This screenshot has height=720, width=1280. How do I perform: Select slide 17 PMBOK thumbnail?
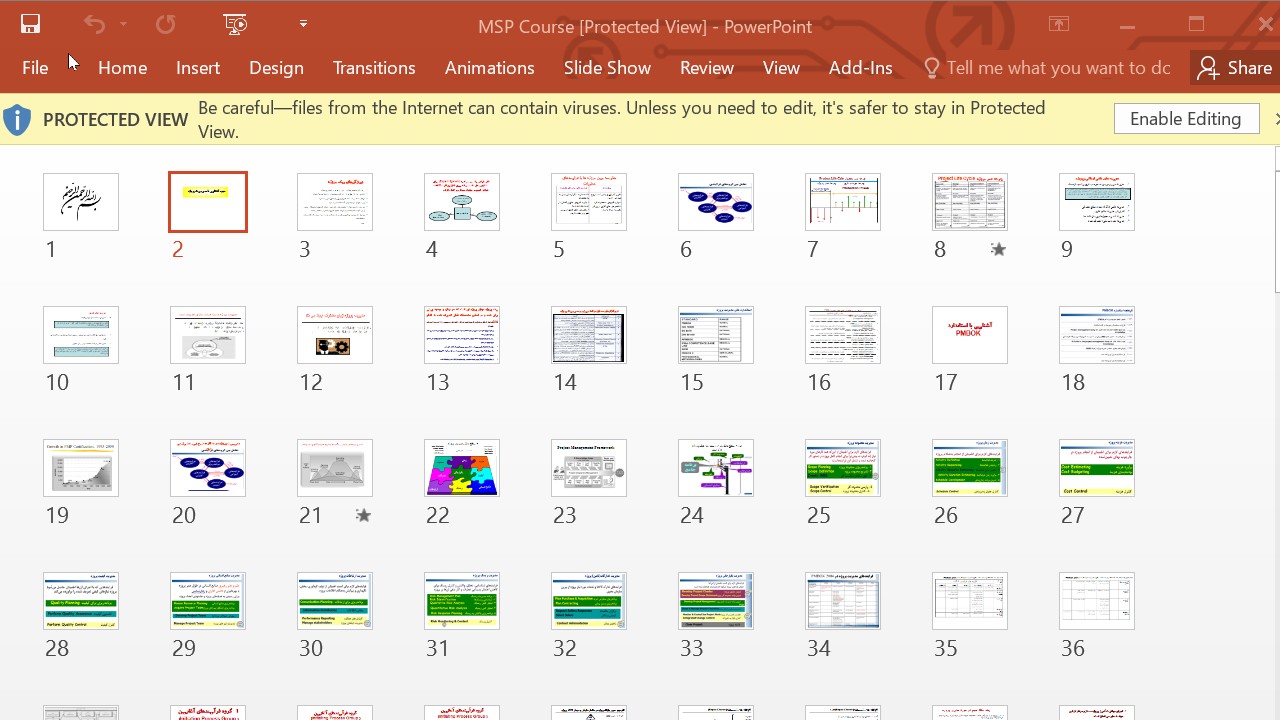[x=970, y=335]
